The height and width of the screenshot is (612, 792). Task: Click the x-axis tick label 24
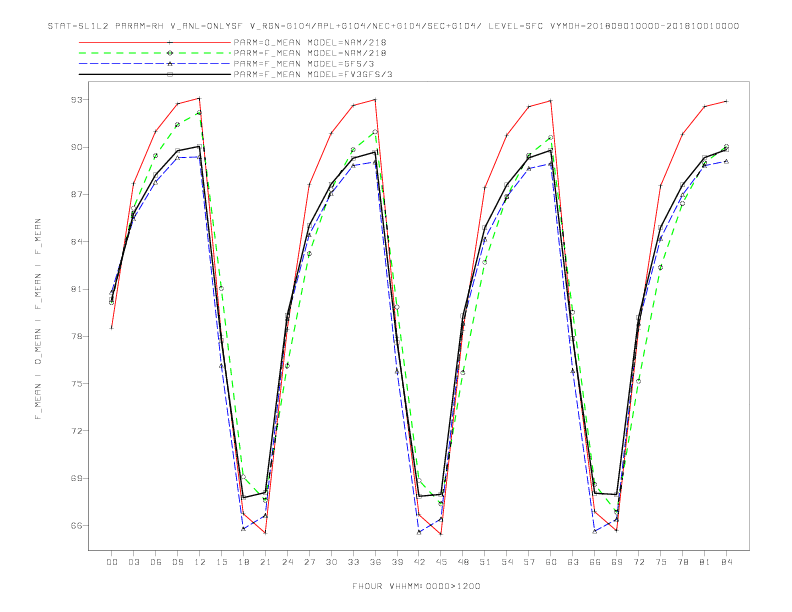pos(287,562)
